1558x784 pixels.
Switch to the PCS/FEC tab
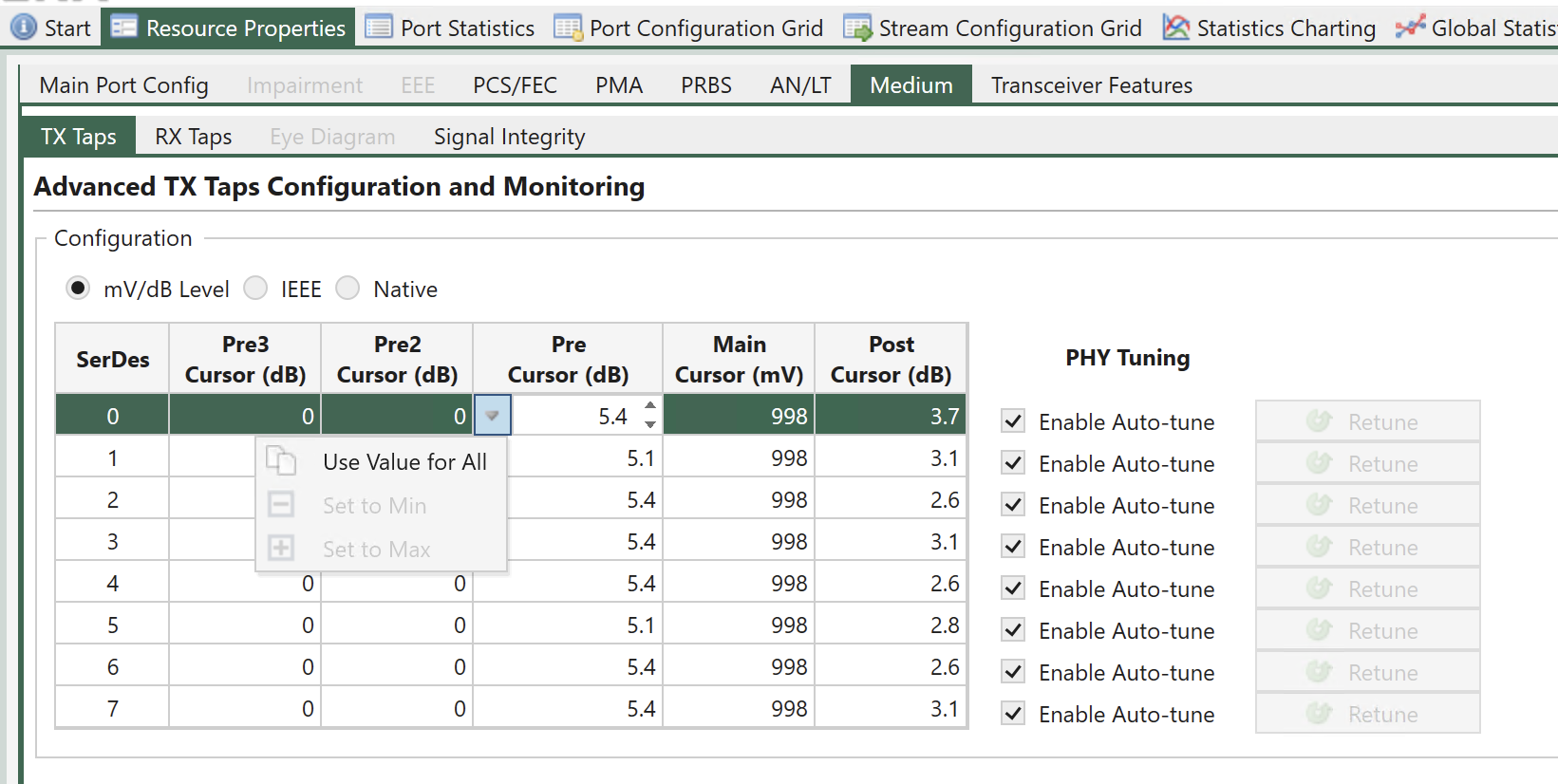(x=515, y=85)
